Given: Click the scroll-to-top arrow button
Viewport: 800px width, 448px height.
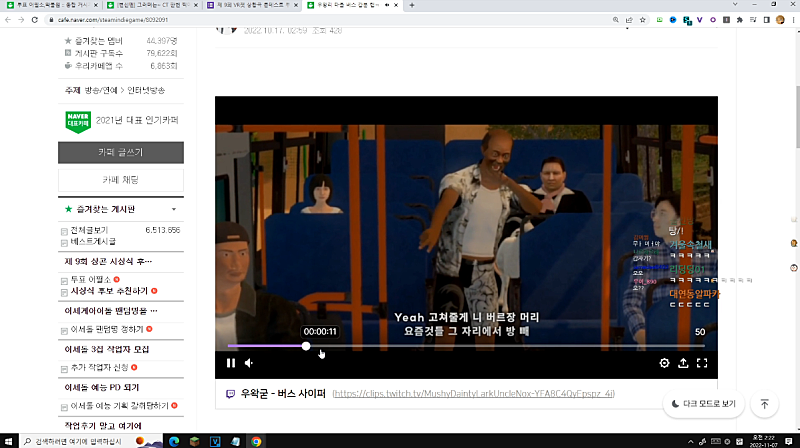Looking at the screenshot, I should 764,404.
